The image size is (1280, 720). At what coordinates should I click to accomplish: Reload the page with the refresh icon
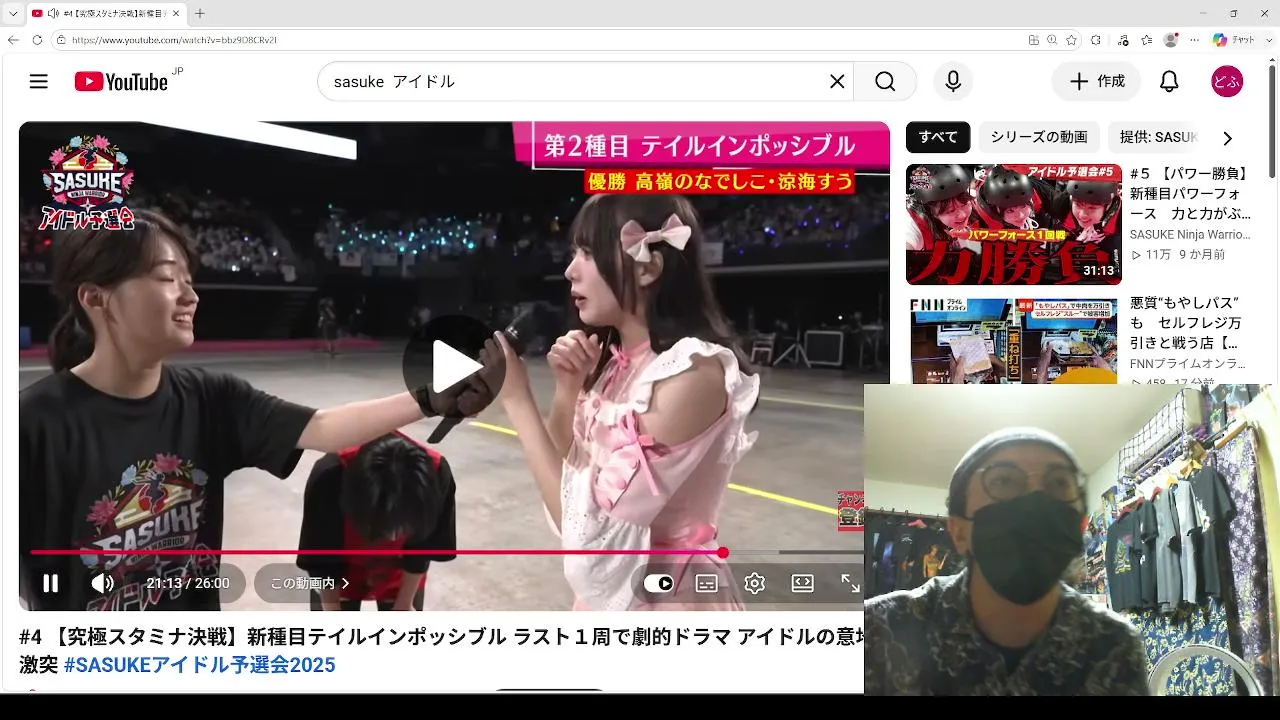pos(37,40)
